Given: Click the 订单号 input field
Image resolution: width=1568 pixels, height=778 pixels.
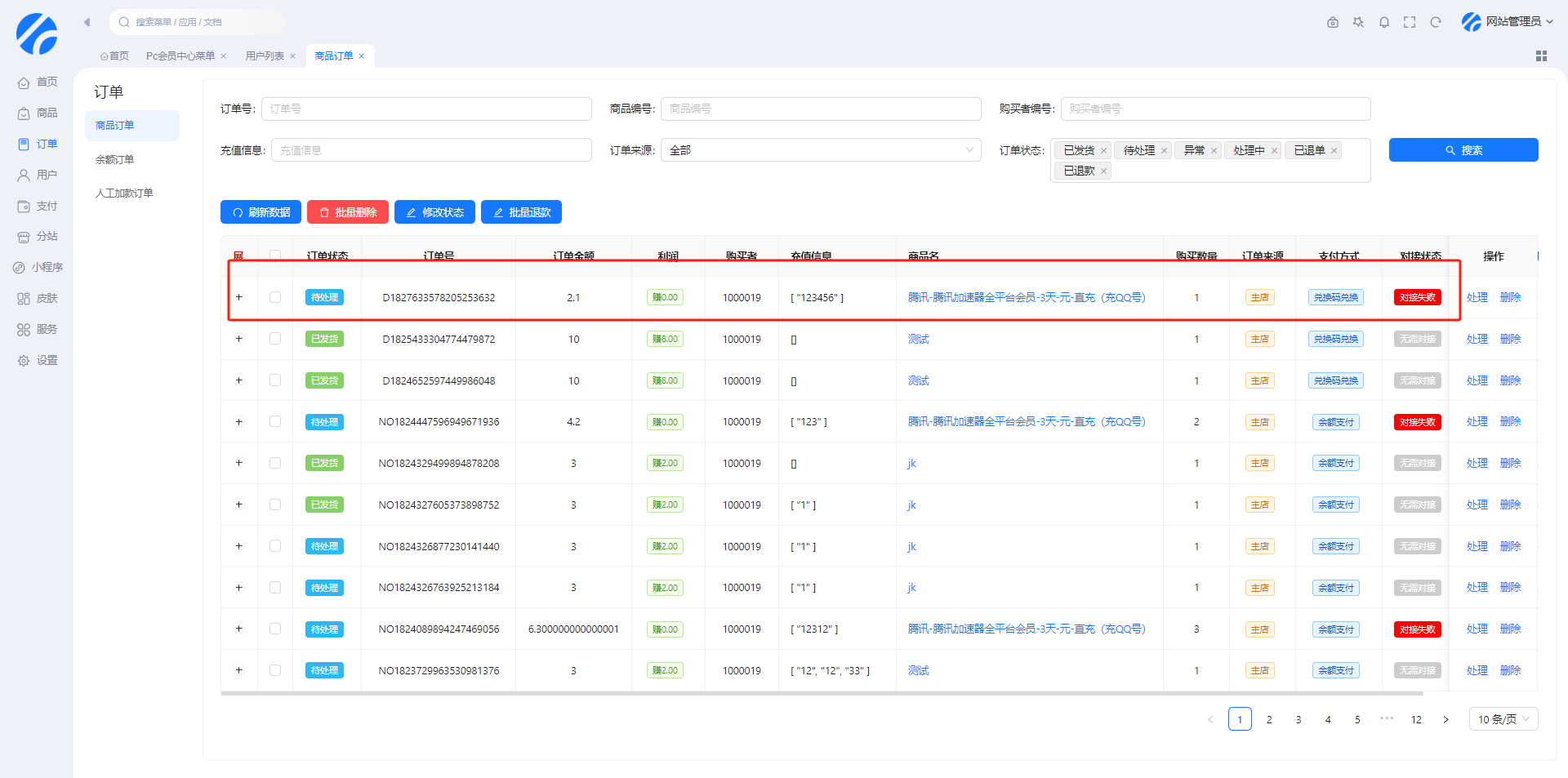Looking at the screenshot, I should point(426,109).
